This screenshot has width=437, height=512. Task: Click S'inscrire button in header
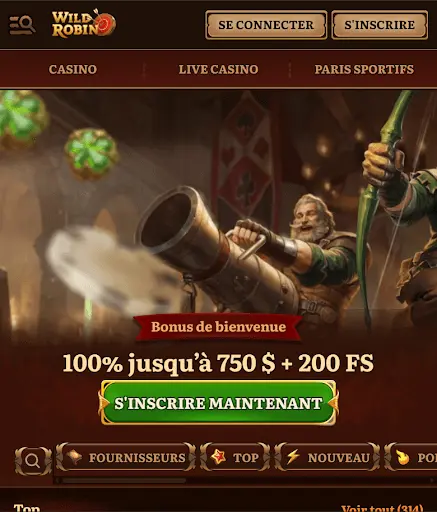point(380,25)
